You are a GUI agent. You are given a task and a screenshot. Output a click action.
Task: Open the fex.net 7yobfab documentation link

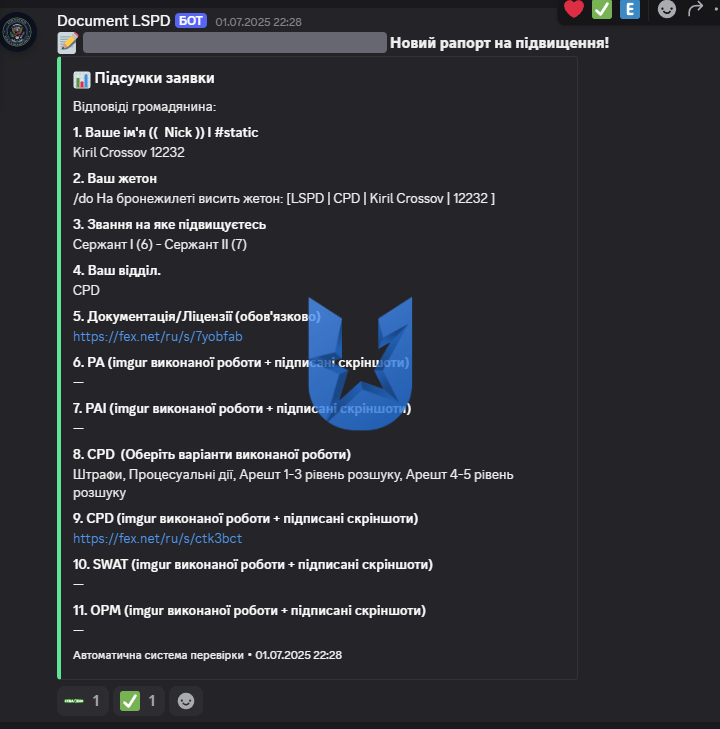tap(158, 336)
